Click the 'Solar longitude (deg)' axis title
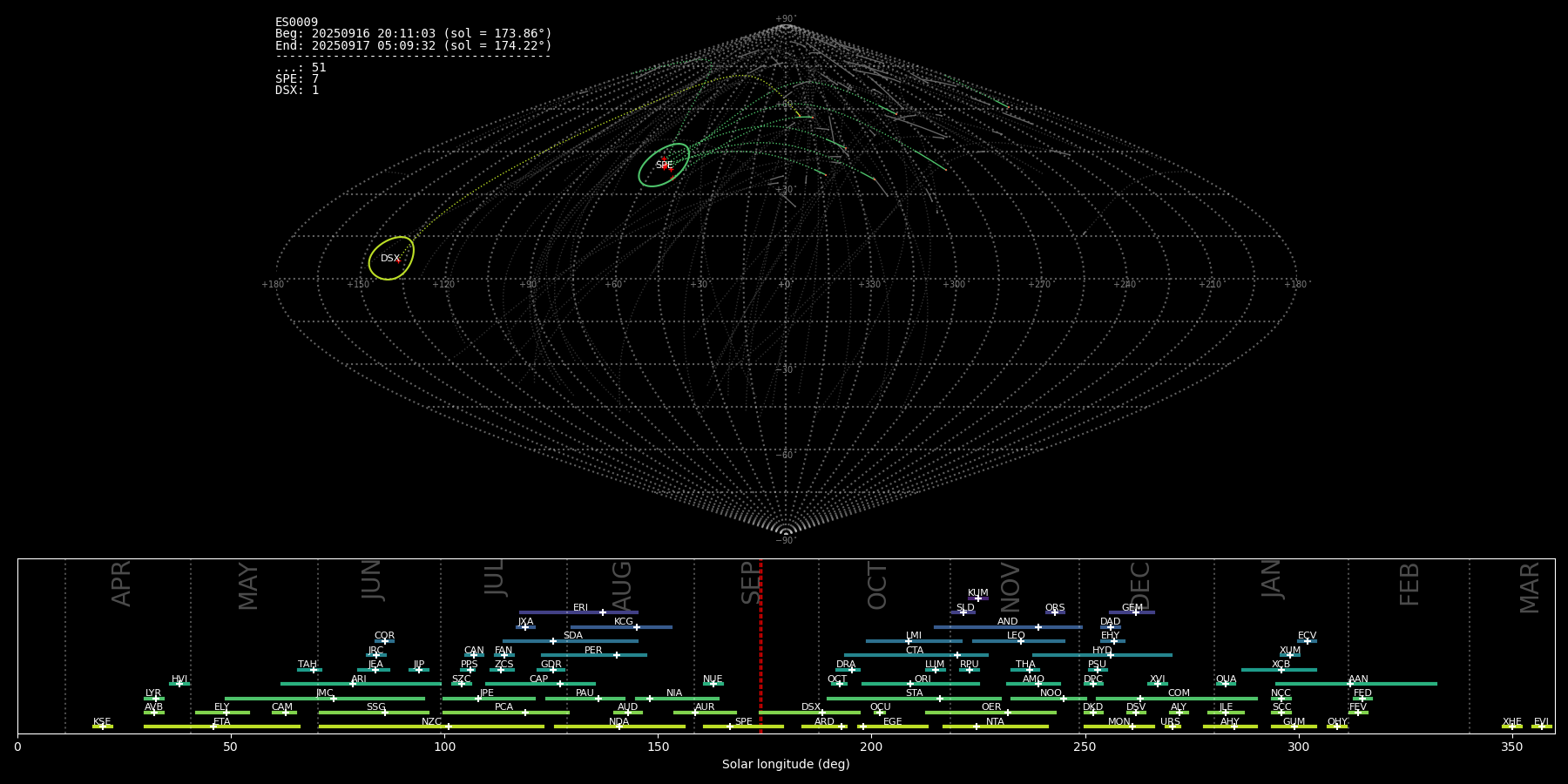 pyautogui.click(x=786, y=765)
